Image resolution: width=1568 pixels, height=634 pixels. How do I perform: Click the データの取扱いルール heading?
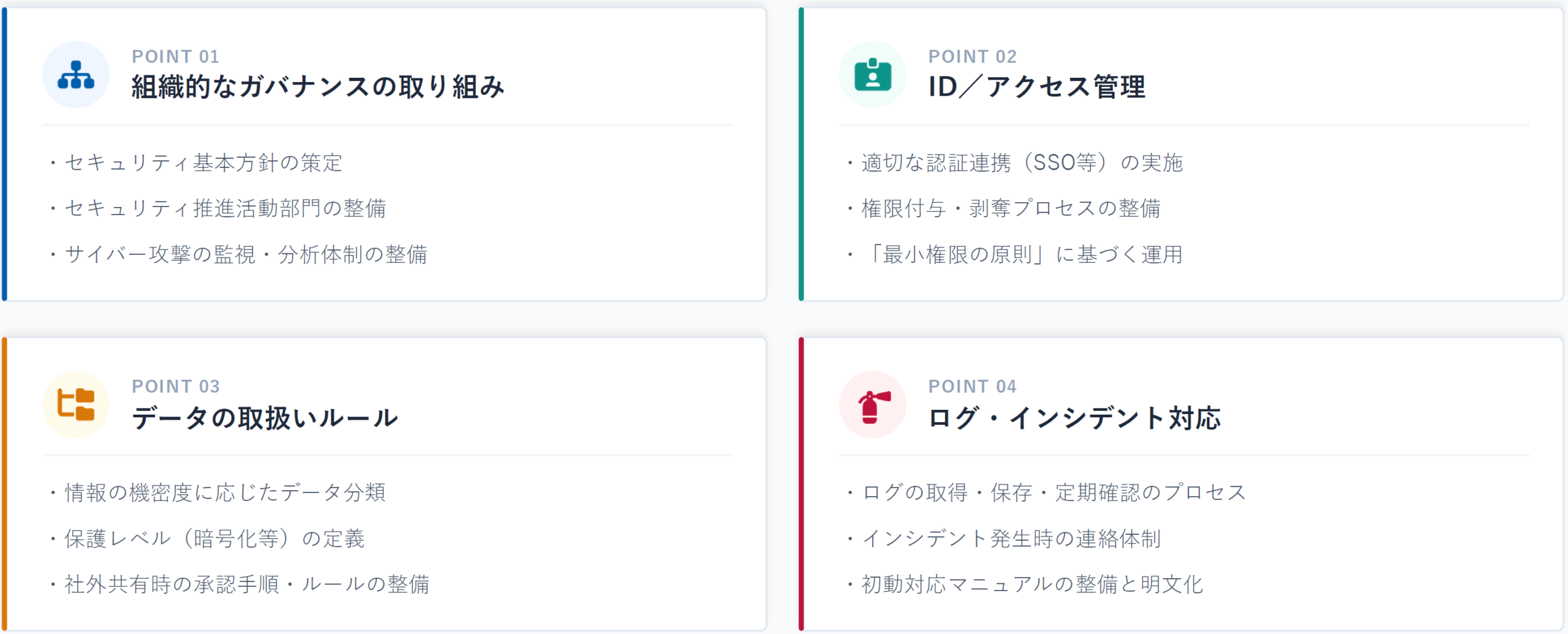[265, 418]
